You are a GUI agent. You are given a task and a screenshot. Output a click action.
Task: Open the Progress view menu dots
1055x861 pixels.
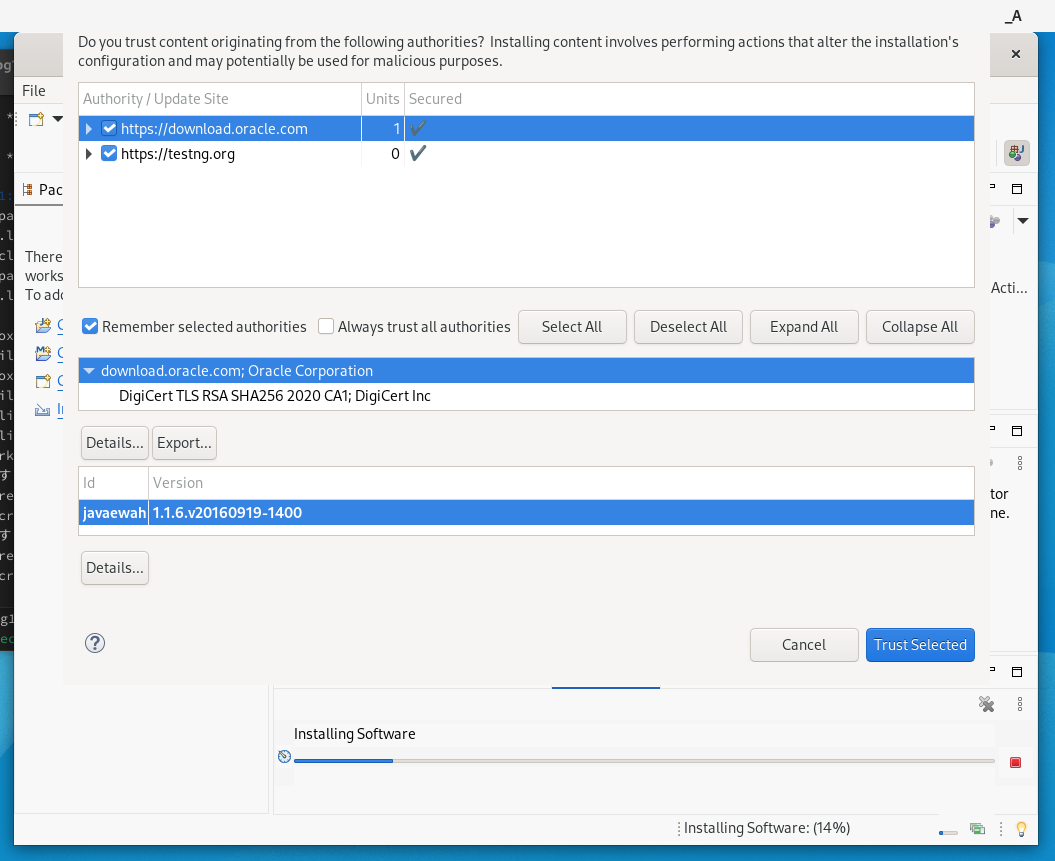pyautogui.click(x=1020, y=704)
